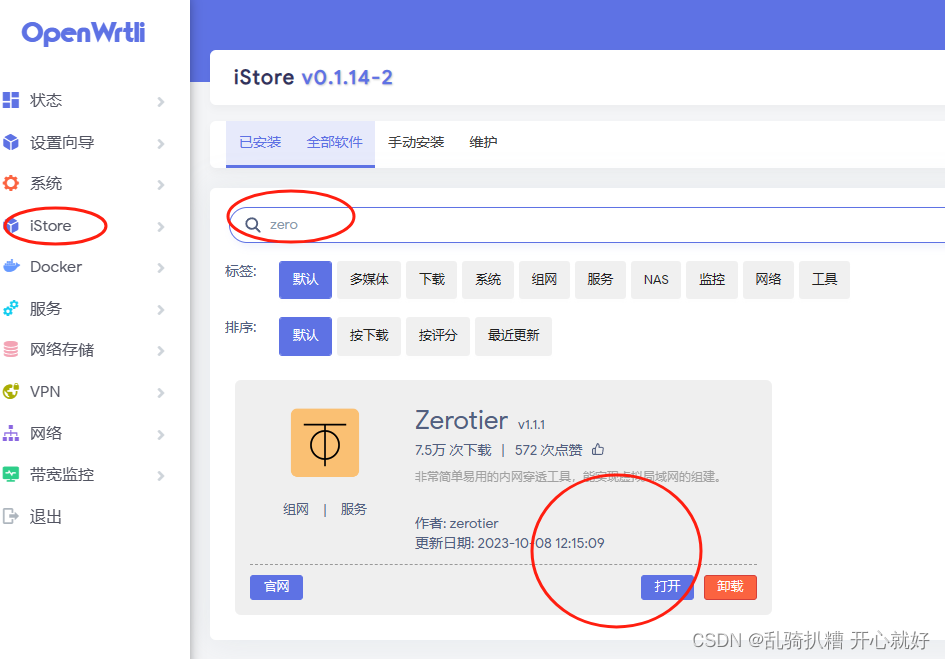
Task: Filter by the 系统 tag
Action: (488, 279)
